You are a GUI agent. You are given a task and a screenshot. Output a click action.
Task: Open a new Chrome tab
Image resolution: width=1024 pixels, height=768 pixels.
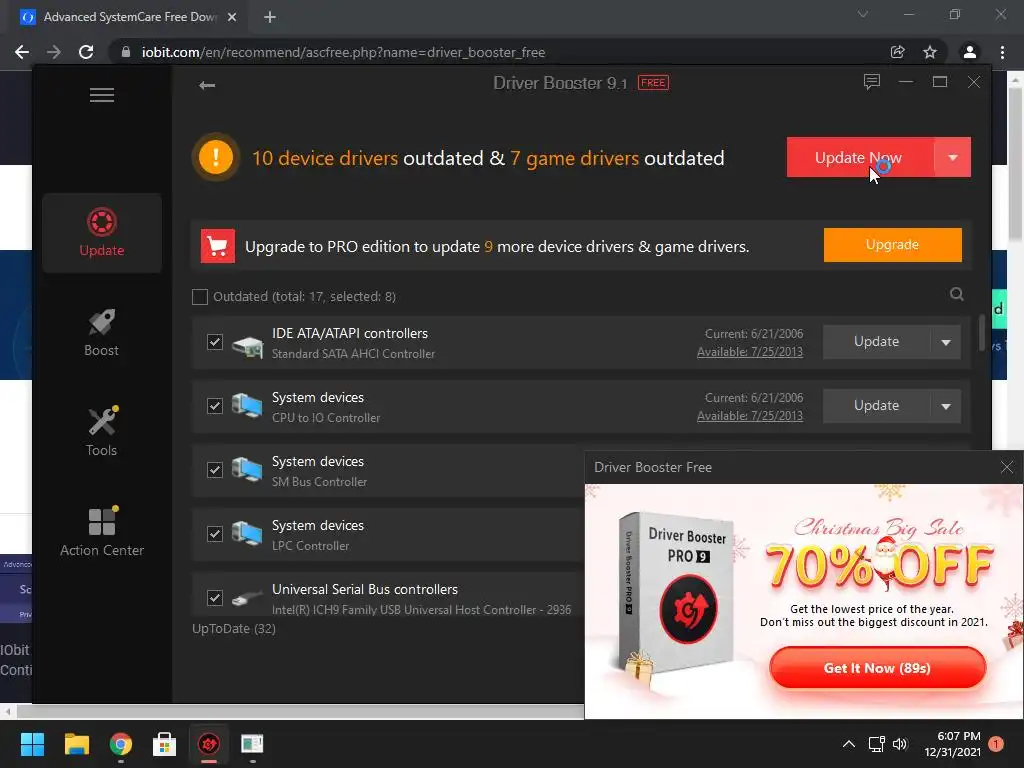point(270,17)
